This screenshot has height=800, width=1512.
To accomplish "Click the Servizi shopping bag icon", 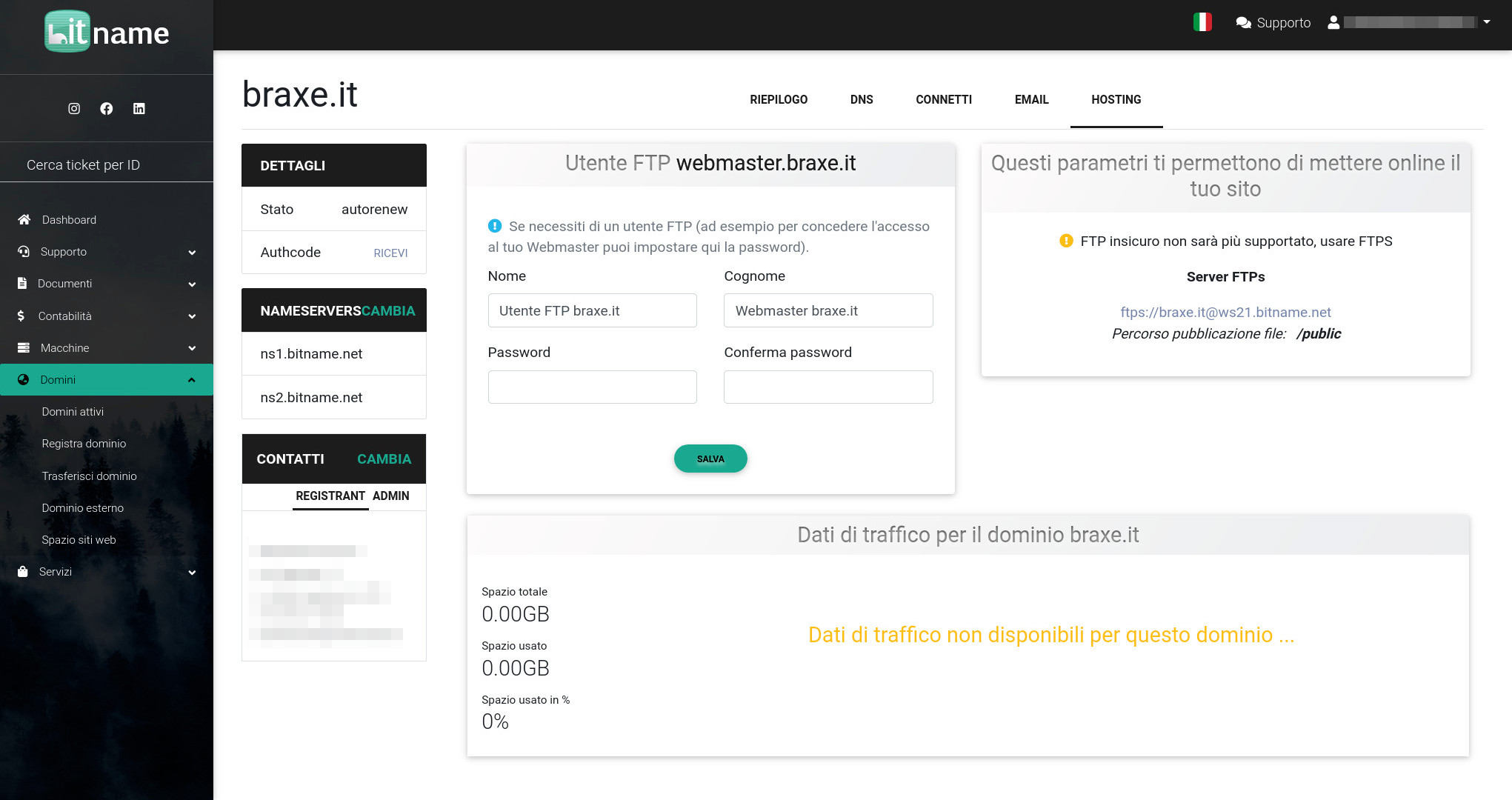I will (x=23, y=571).
